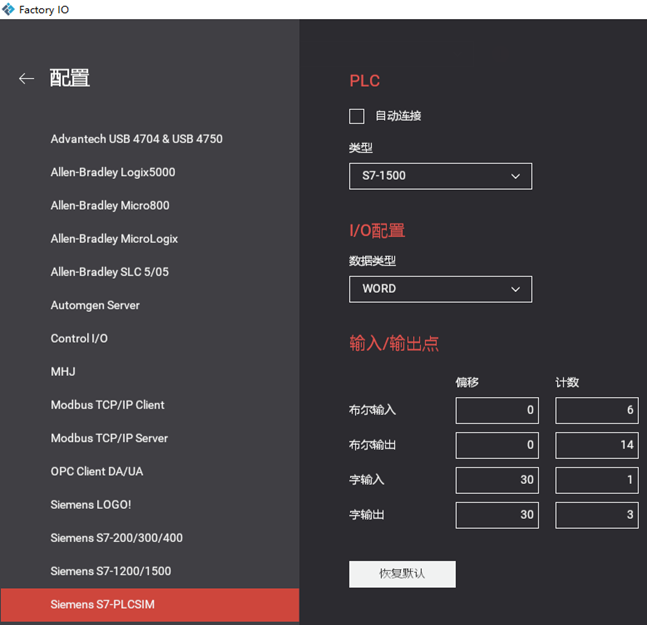Click the 配置 page title

[70, 78]
